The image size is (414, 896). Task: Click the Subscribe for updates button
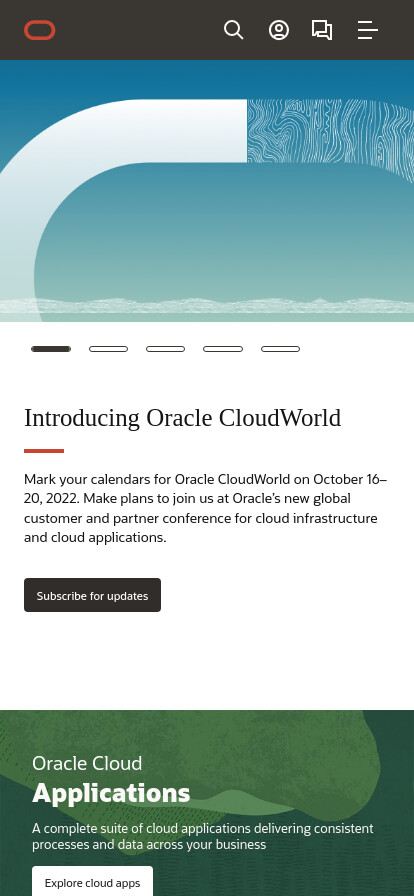tap(93, 595)
